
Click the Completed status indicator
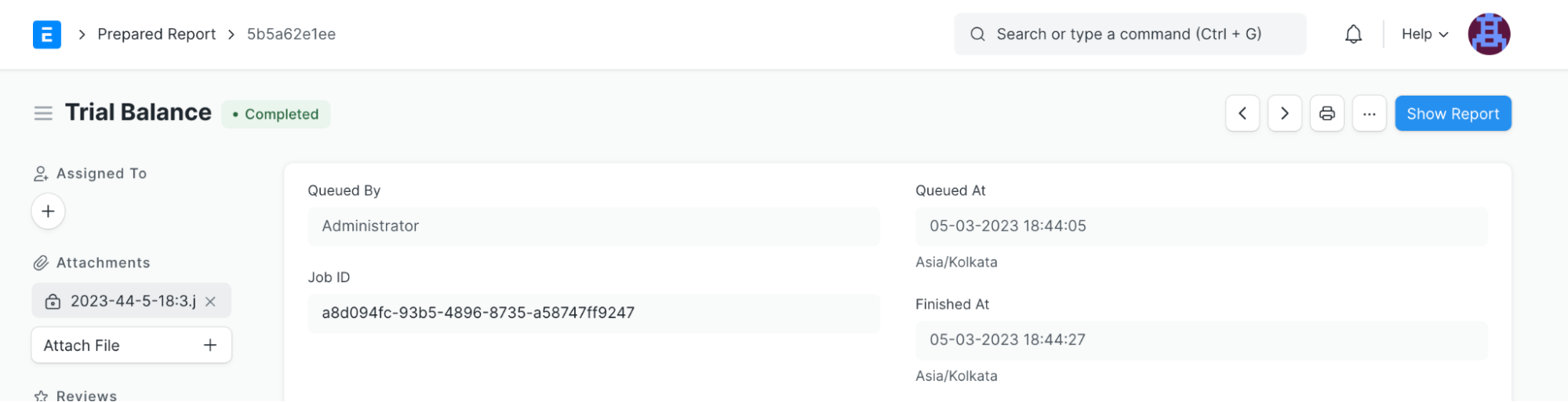pyautogui.click(x=275, y=114)
